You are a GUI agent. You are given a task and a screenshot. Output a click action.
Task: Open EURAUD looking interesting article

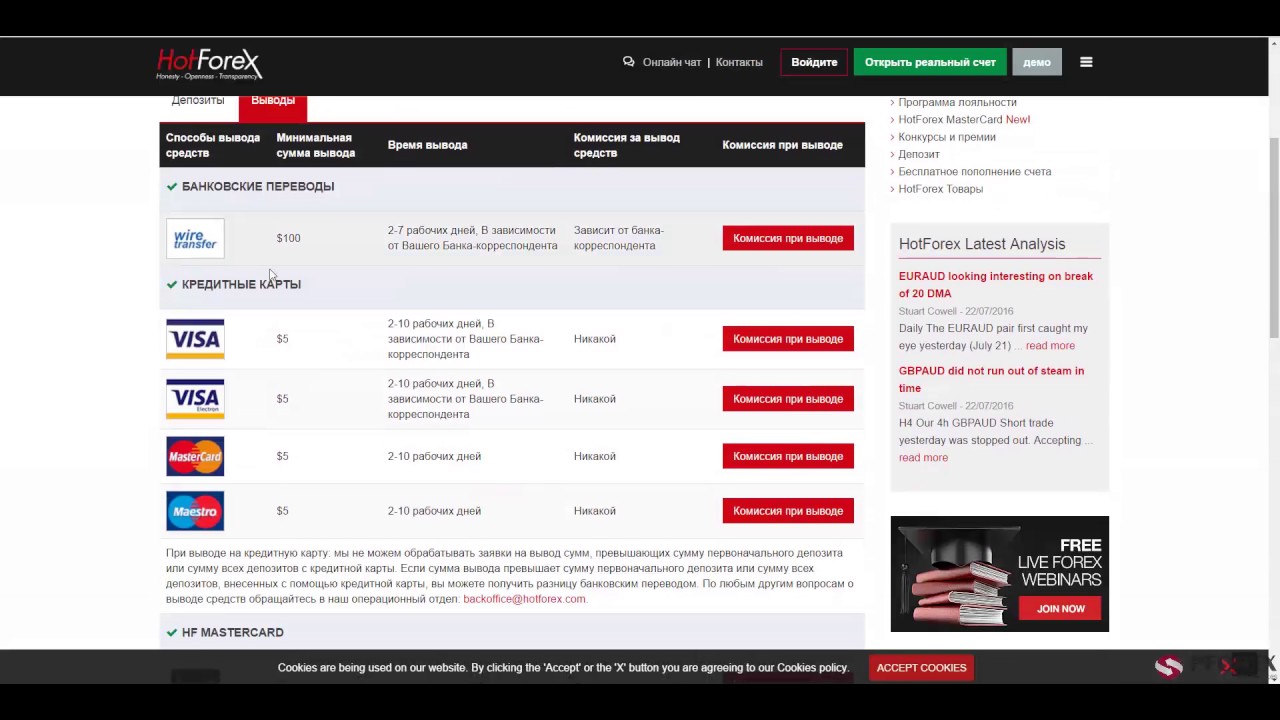coord(996,285)
